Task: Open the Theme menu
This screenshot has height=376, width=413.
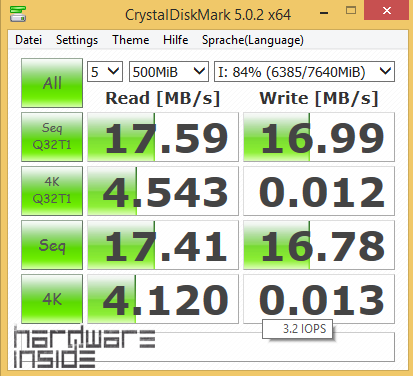Action: click(131, 40)
